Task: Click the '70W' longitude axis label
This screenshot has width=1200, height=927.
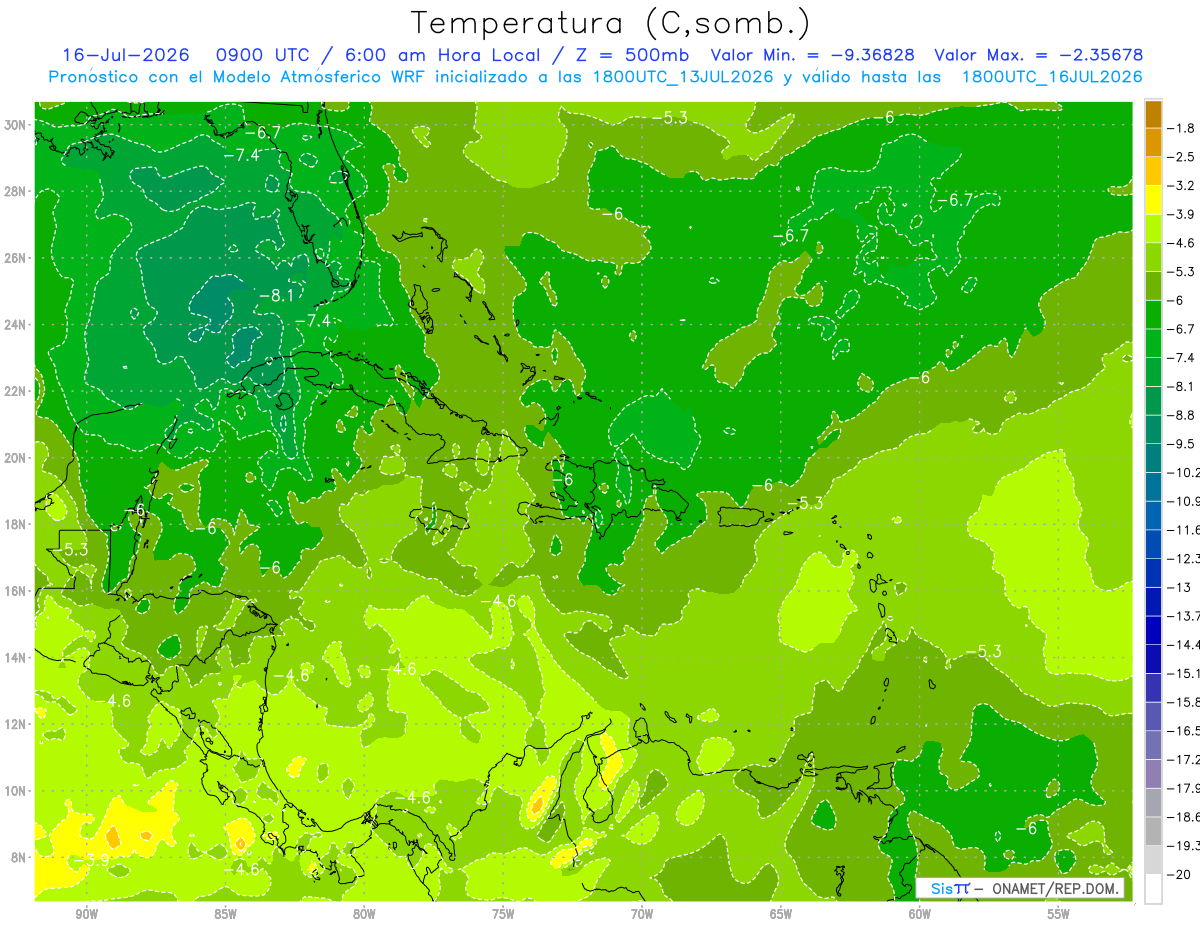Action: 642,914
